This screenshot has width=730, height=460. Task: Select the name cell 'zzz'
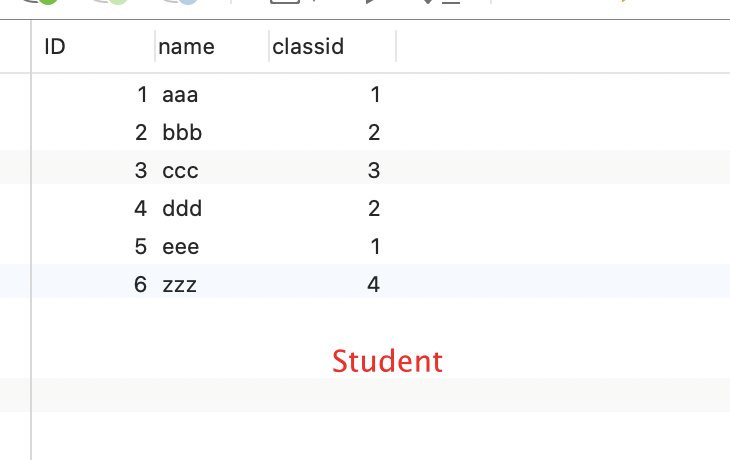click(x=179, y=284)
